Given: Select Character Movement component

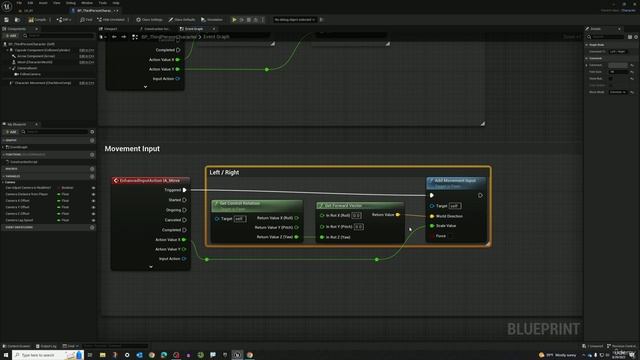Looking at the screenshot, I should coord(42,83).
